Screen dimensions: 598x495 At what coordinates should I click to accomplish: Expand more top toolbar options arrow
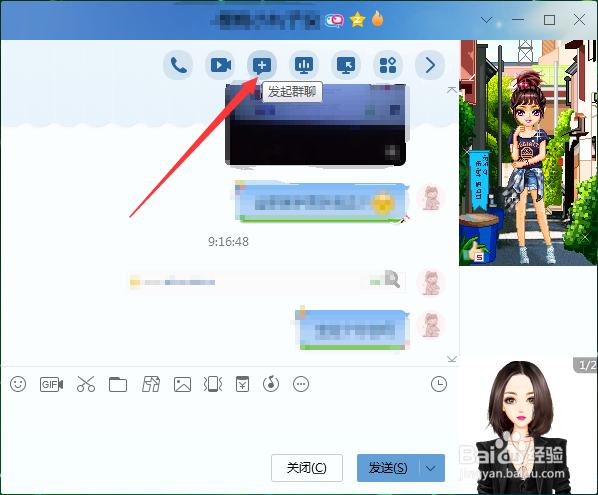430,65
